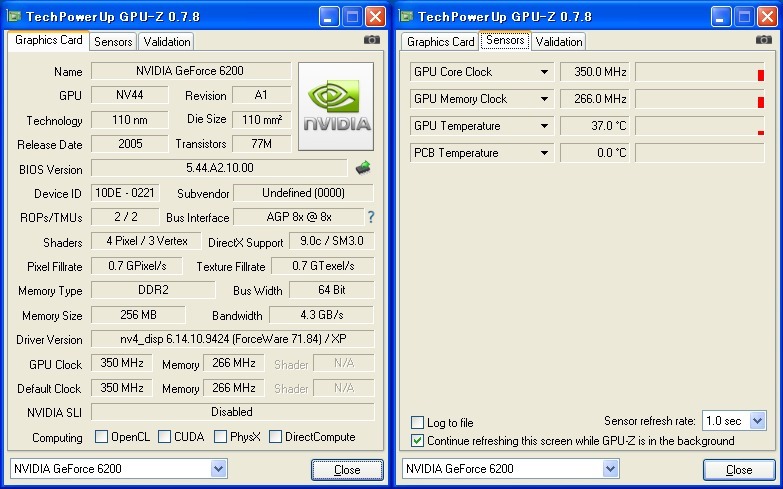
Task: Click the Bus Width value 64 Bit
Action: point(332,290)
